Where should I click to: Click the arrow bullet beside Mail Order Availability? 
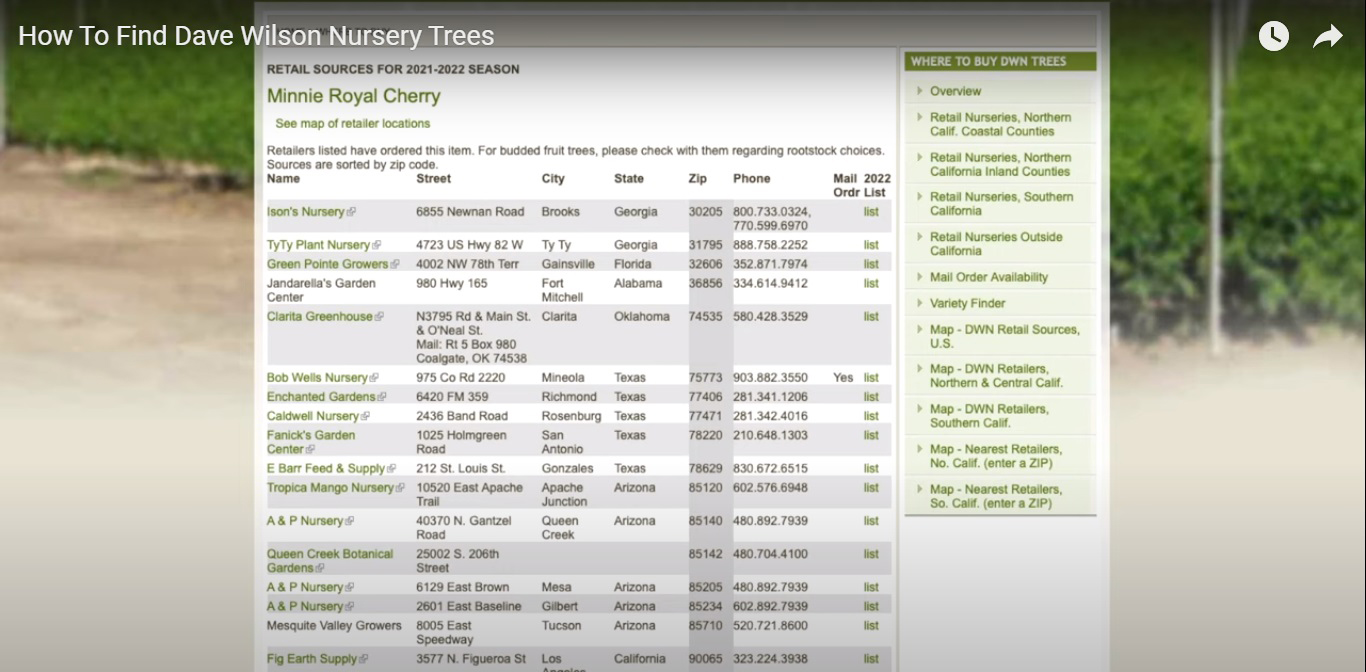click(919, 277)
